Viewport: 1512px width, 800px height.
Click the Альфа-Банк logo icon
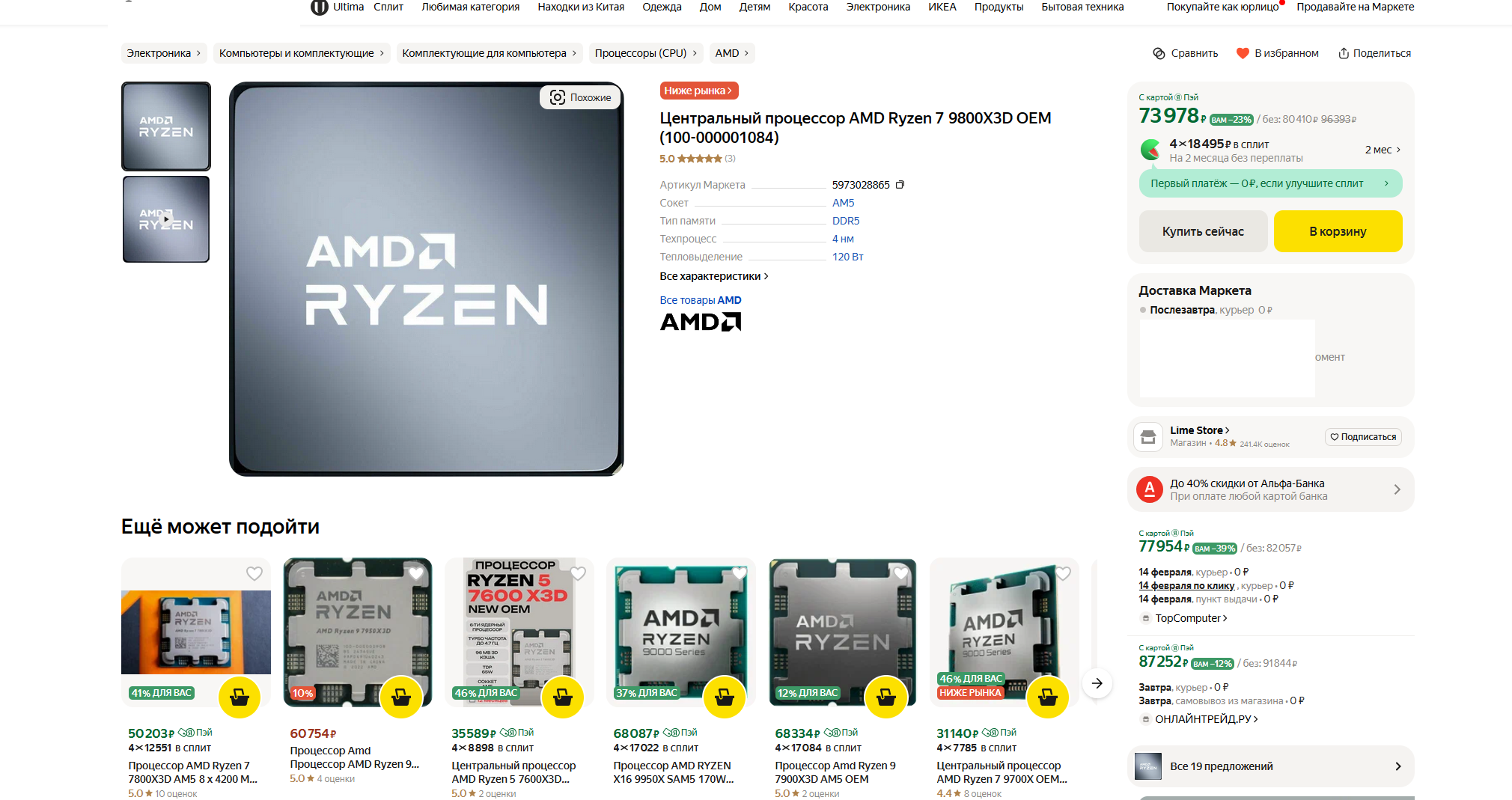coord(1150,489)
